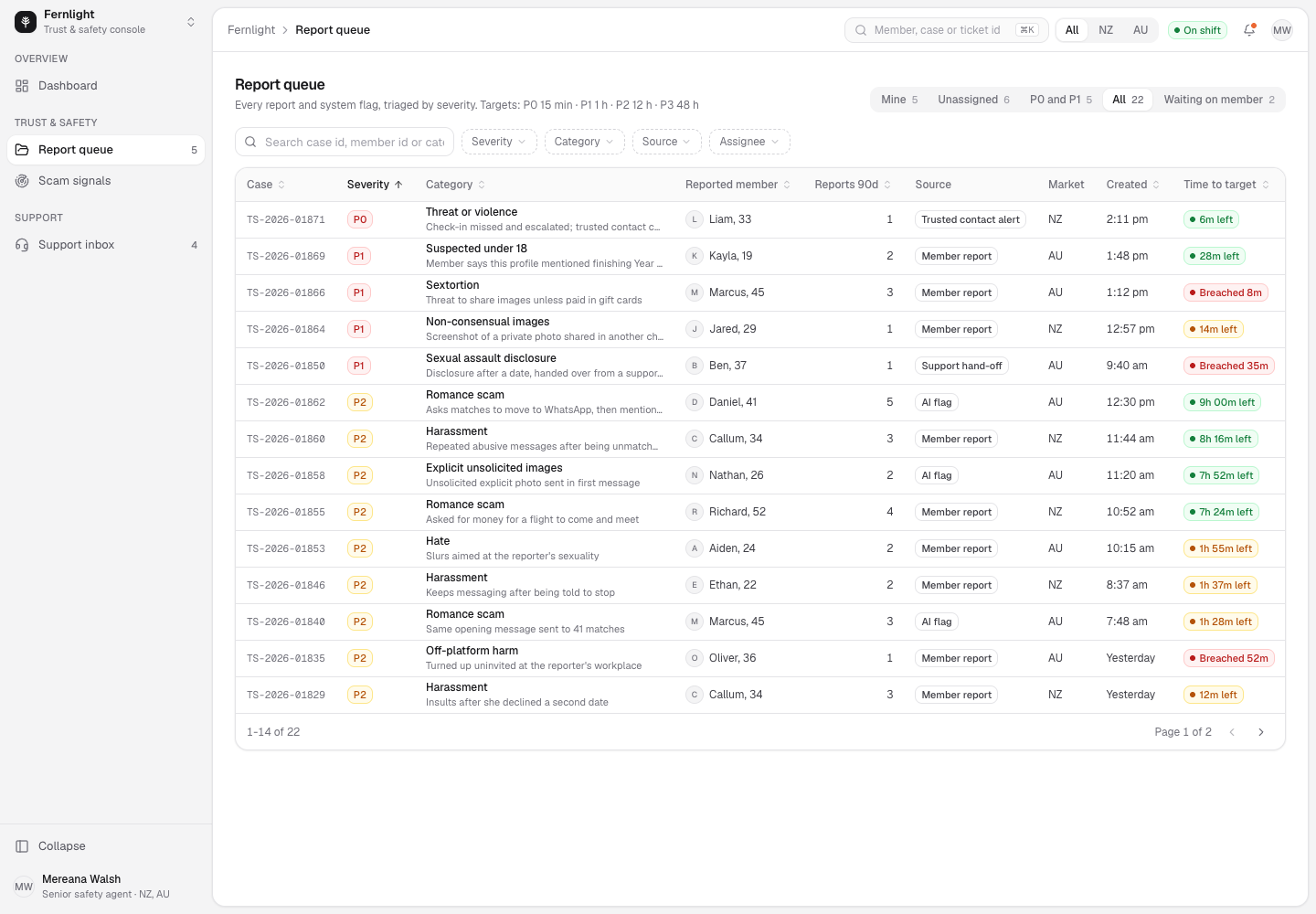The width and height of the screenshot is (1316, 914).
Task: Toggle the On shift status
Action: point(1197,30)
